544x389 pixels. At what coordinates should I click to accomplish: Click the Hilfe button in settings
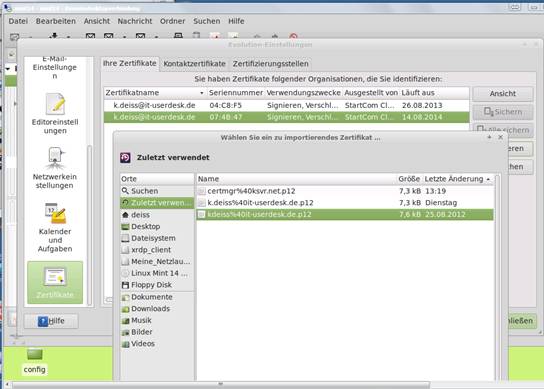click(x=51, y=321)
